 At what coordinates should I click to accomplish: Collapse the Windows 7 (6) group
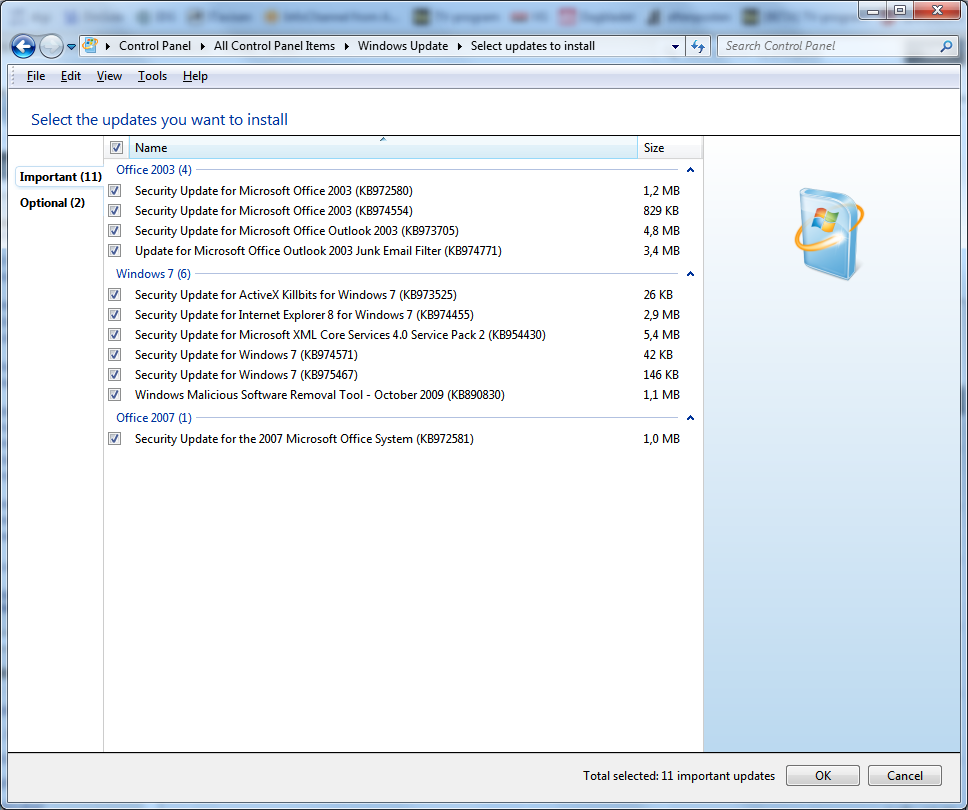[x=691, y=273]
